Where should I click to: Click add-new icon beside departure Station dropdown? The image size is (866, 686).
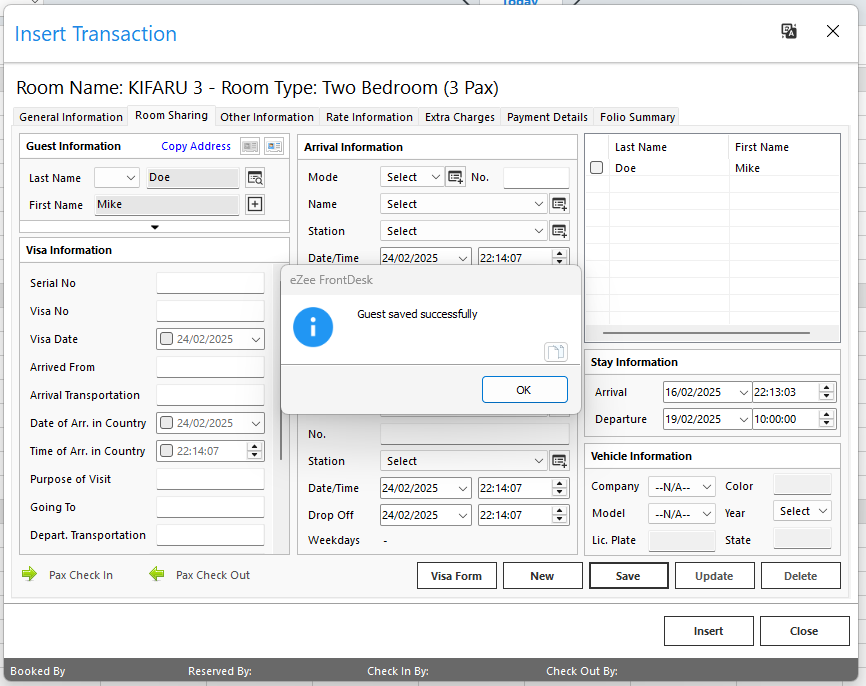click(559, 461)
